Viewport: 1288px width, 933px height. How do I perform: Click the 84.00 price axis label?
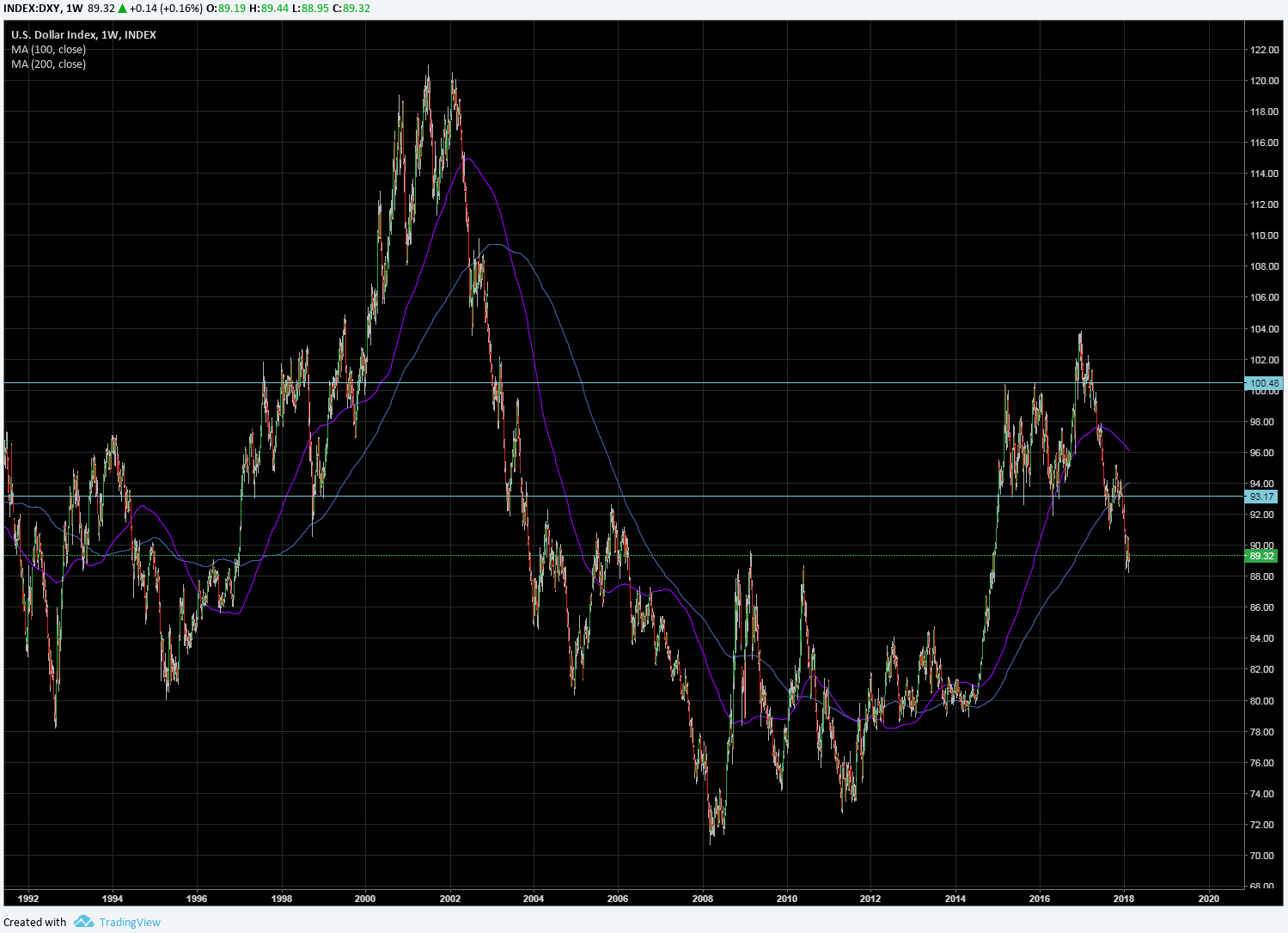tap(1262, 638)
